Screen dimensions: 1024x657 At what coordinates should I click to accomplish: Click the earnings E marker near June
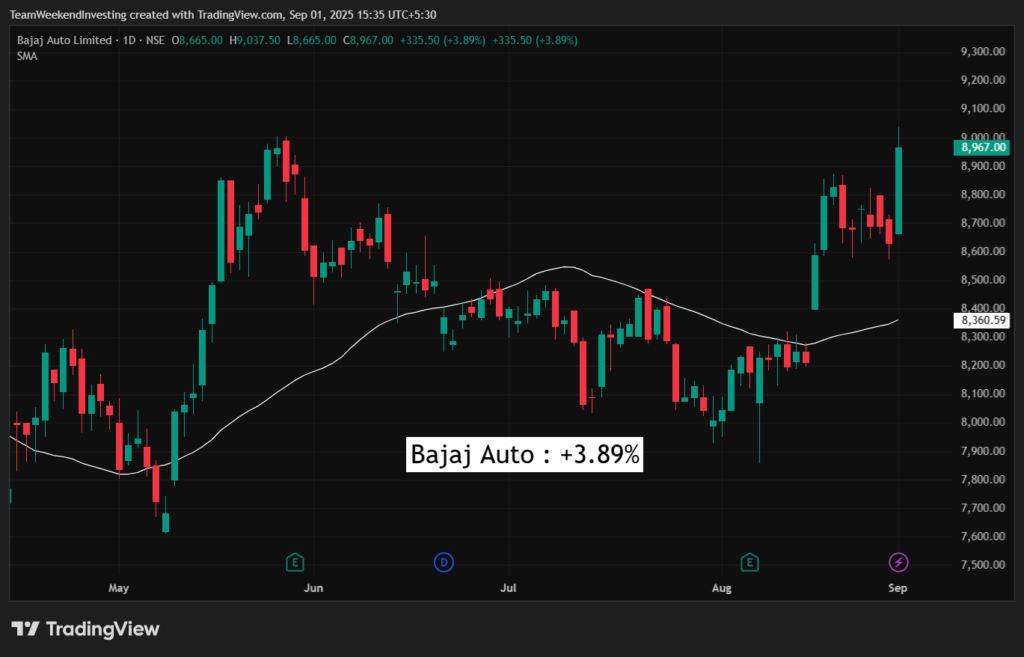pos(295,562)
